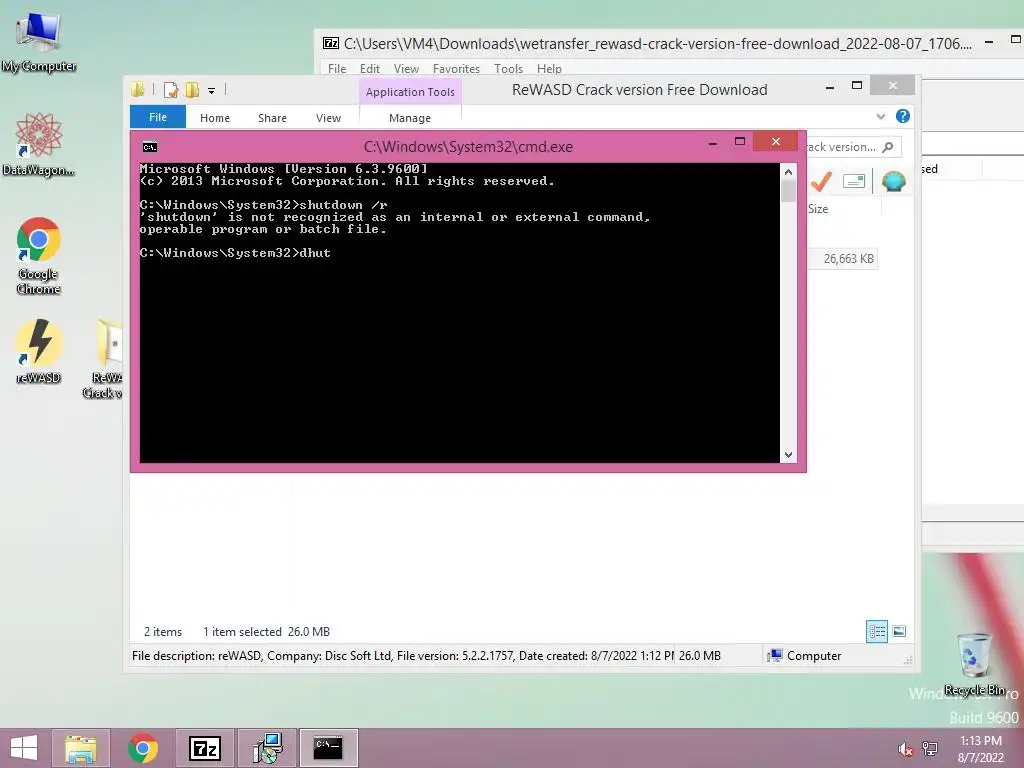The width and height of the screenshot is (1024, 768).
Task: Maximize the ReWASD Crack Explorer window
Action: 857,86
